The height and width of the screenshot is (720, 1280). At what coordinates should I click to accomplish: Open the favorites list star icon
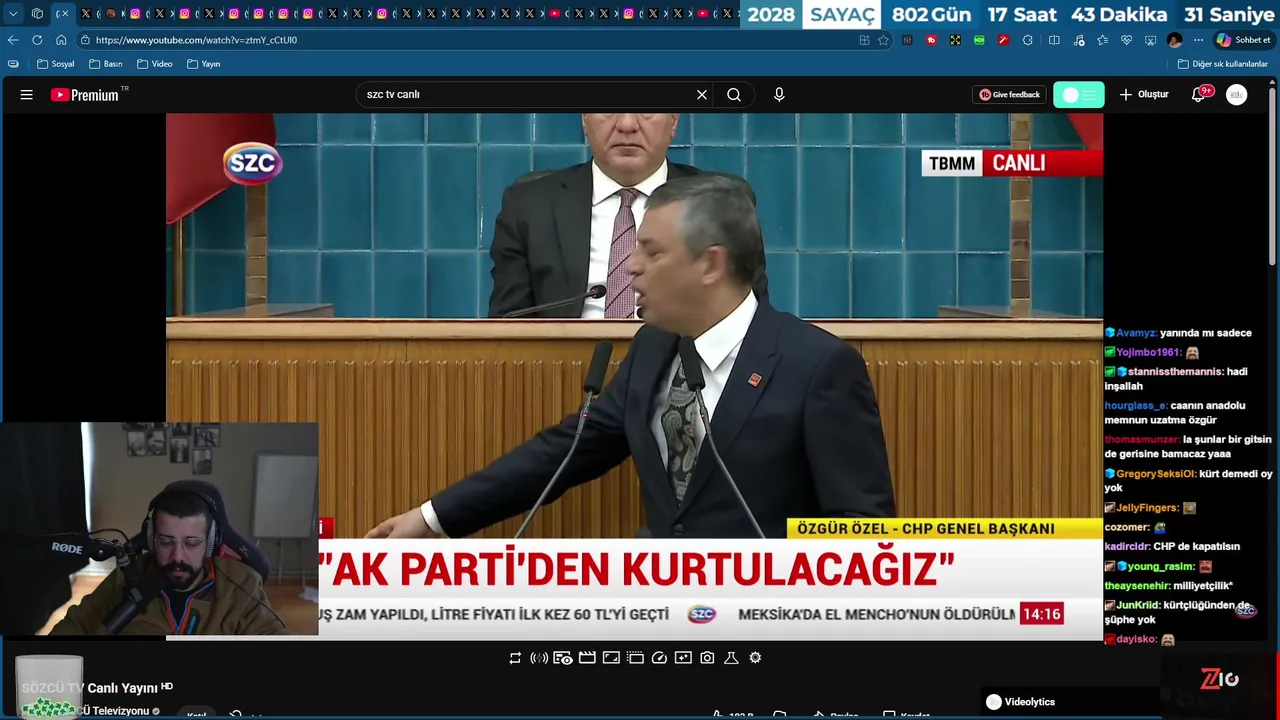(1102, 40)
